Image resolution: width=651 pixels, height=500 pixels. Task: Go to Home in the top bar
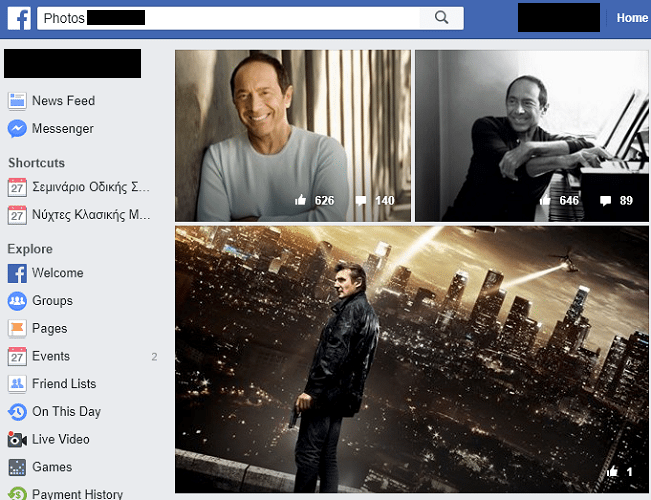(x=632, y=18)
